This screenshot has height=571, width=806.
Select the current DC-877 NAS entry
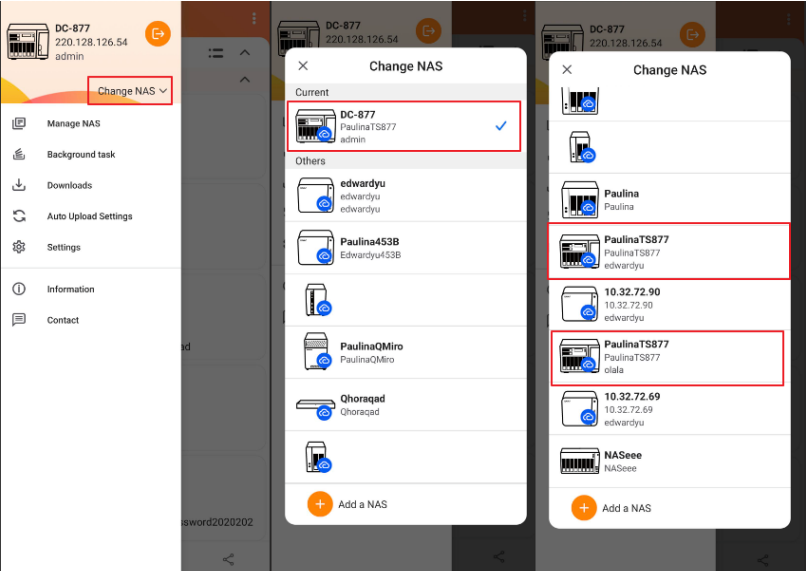tap(404, 127)
